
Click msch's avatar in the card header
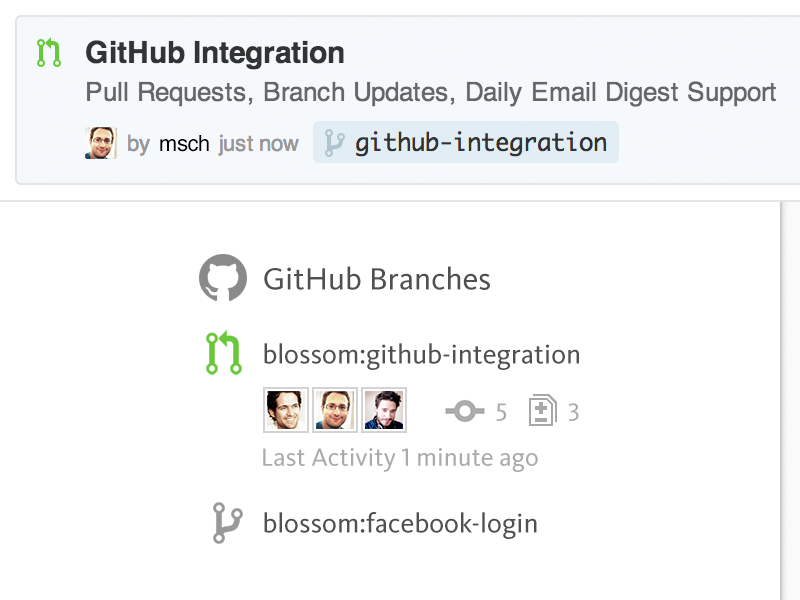pyautogui.click(x=101, y=143)
